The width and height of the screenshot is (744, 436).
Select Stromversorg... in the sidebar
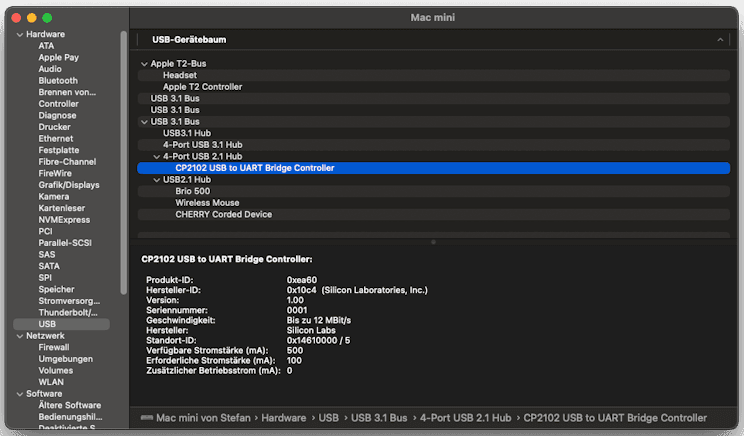[69, 301]
